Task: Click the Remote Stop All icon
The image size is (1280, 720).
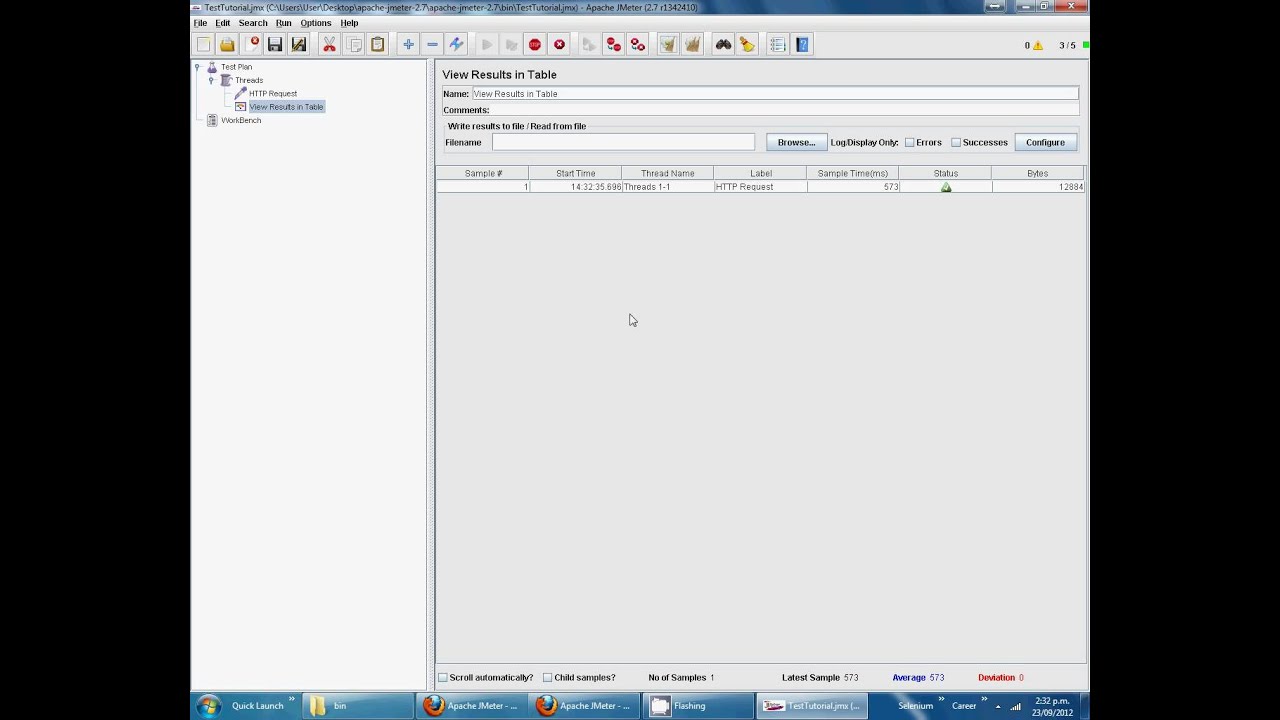Action: tap(614, 45)
